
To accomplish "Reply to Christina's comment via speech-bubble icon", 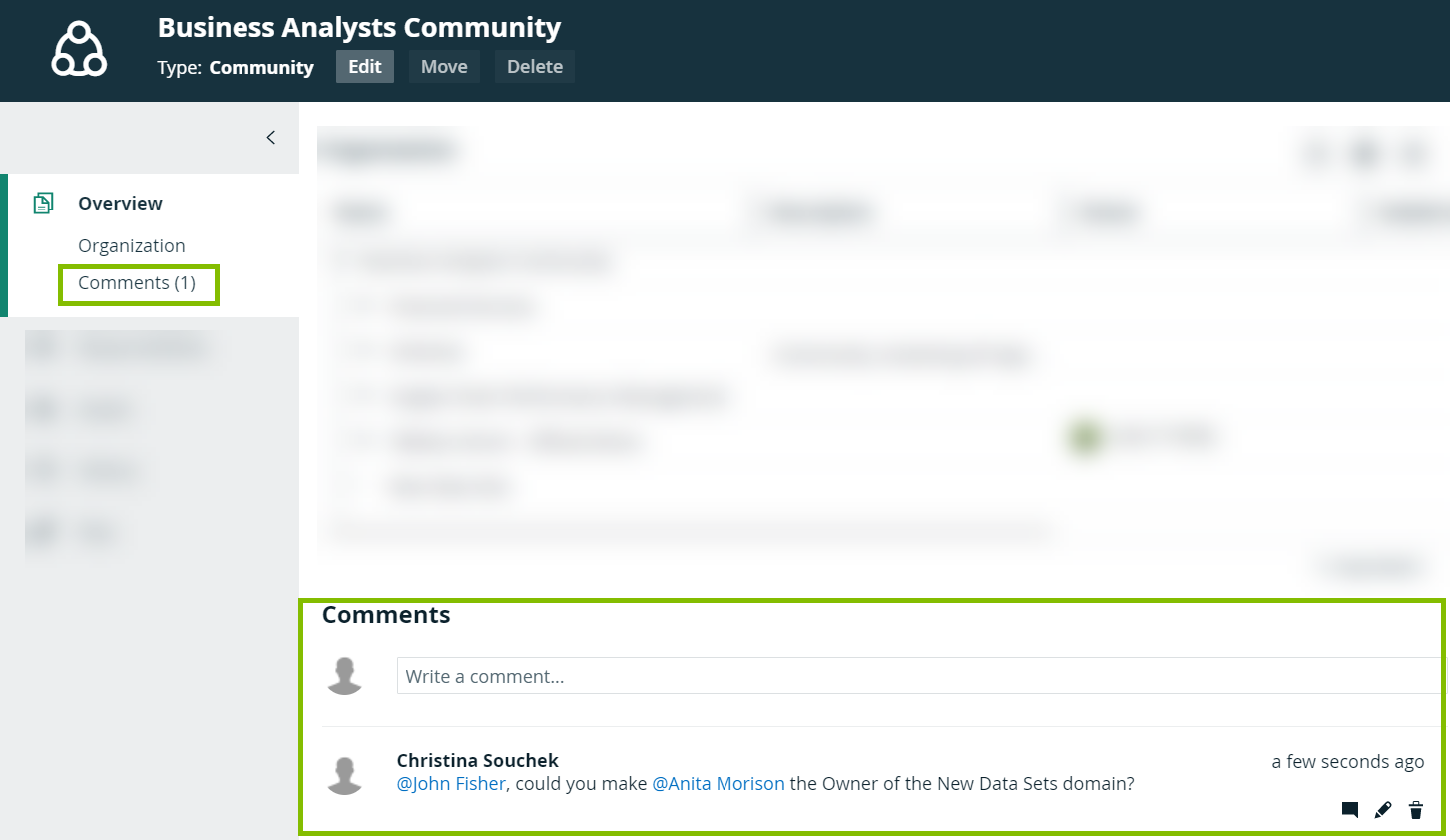I will 1350,810.
